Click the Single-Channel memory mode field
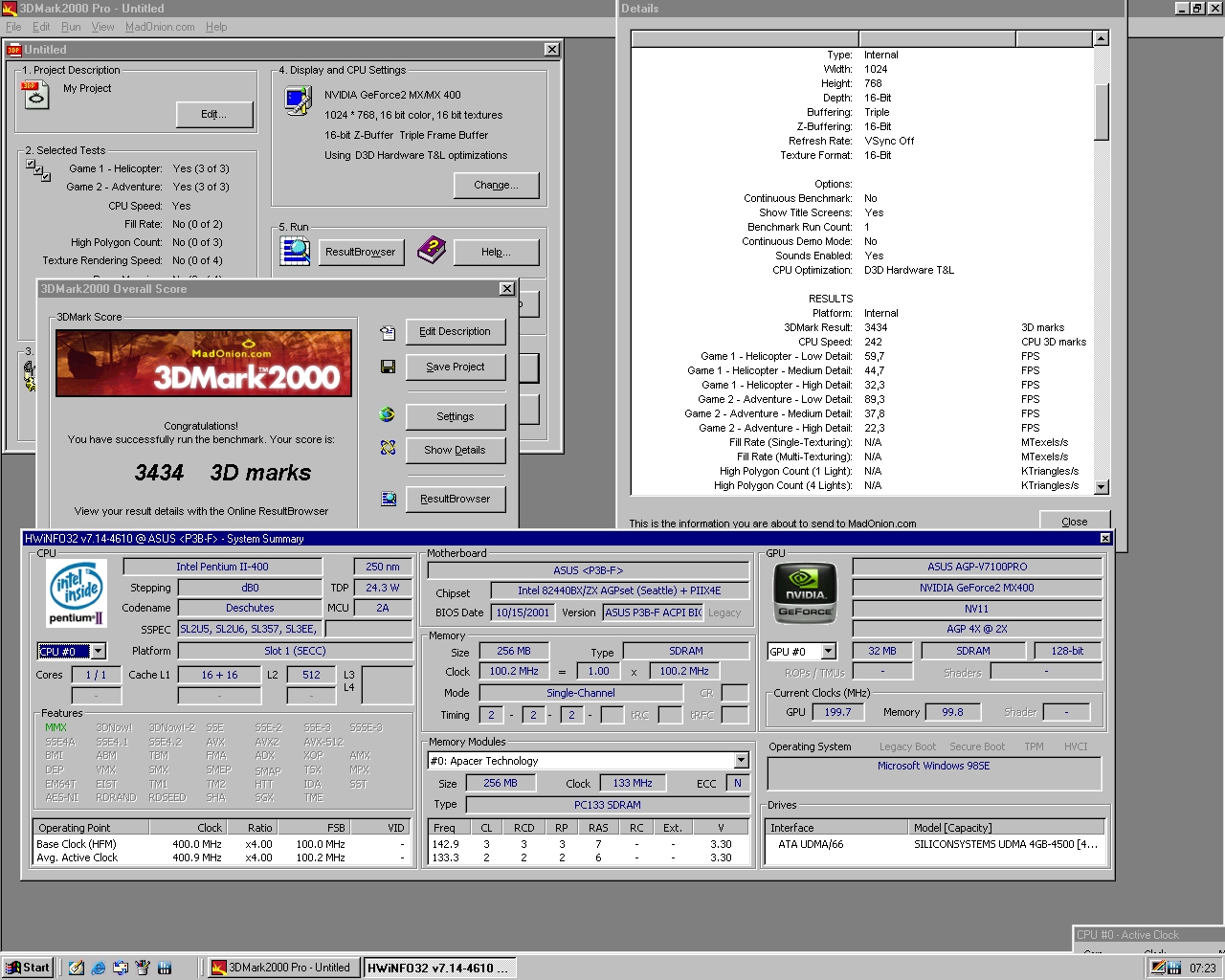The image size is (1225, 980). (x=581, y=693)
